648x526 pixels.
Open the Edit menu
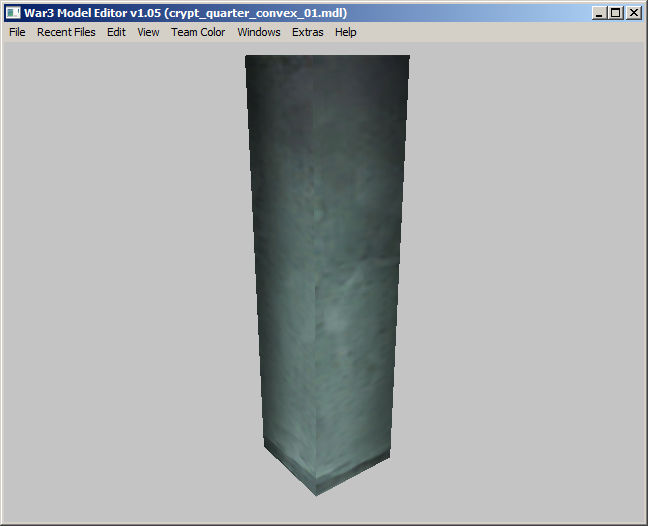tap(116, 32)
